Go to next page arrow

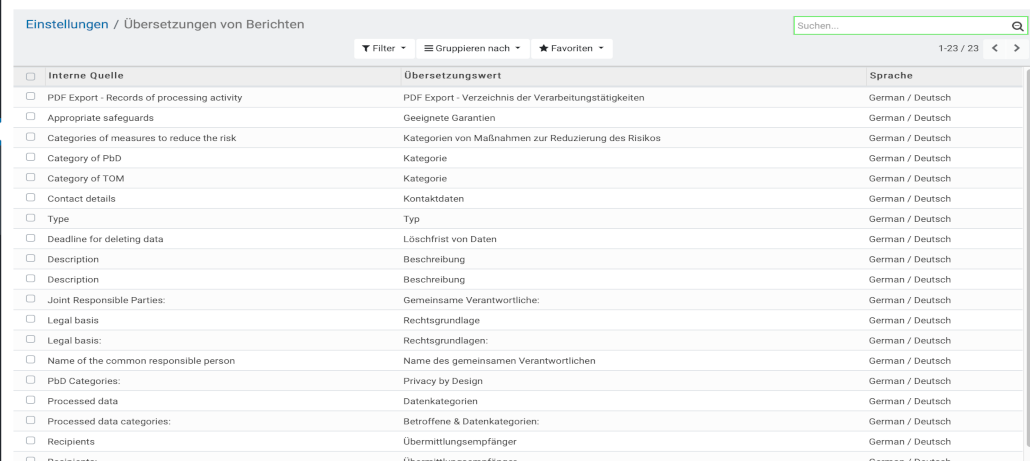1016,49
